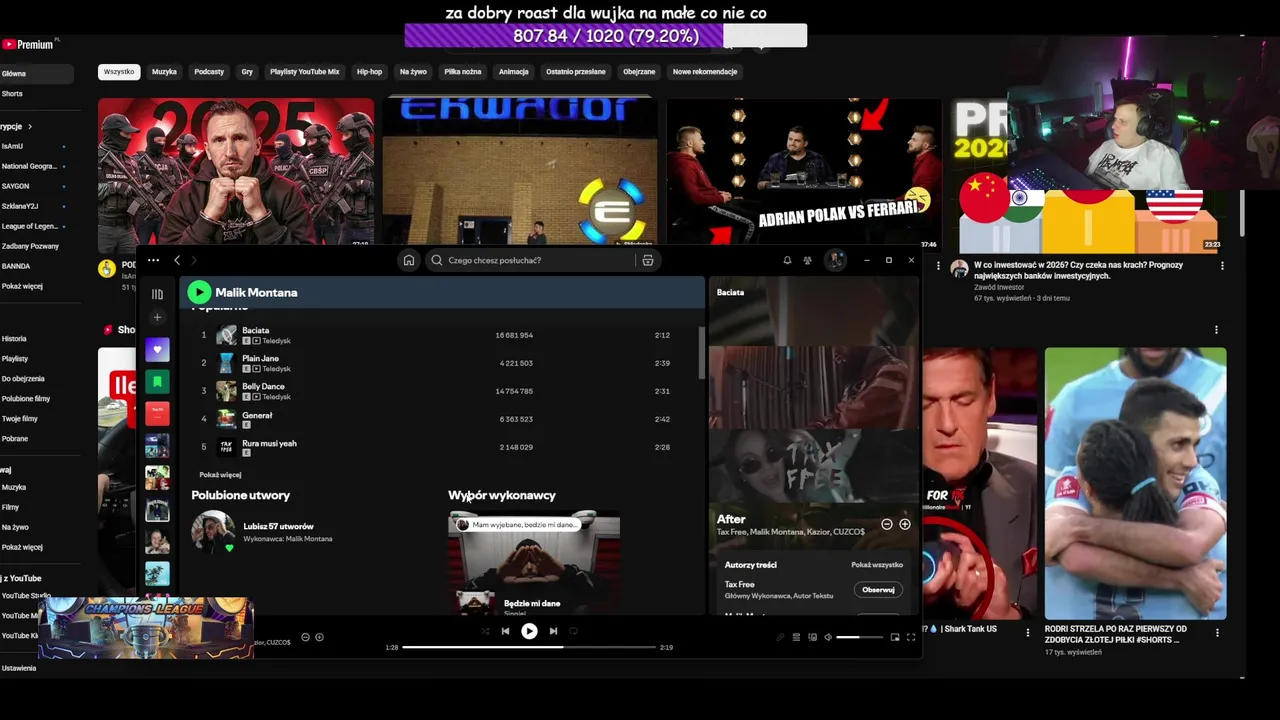
Task: Select the Piłka nożna filter chip
Action: 463,72
